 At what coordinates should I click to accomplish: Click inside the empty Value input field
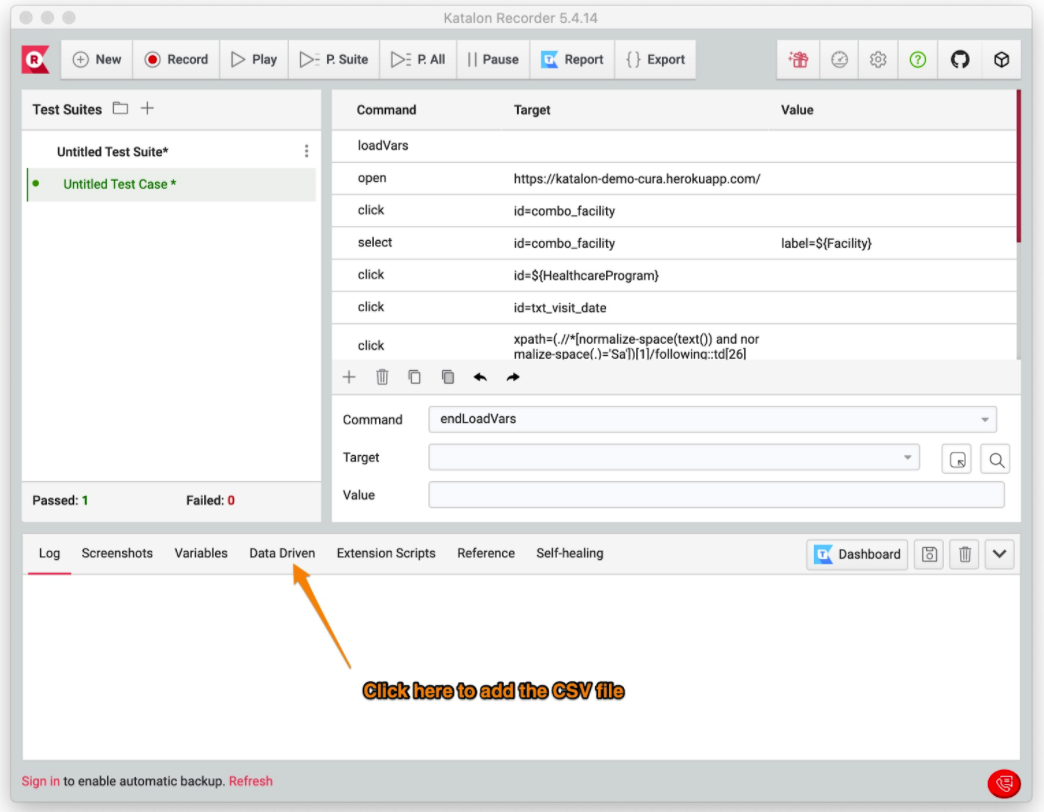coord(716,494)
